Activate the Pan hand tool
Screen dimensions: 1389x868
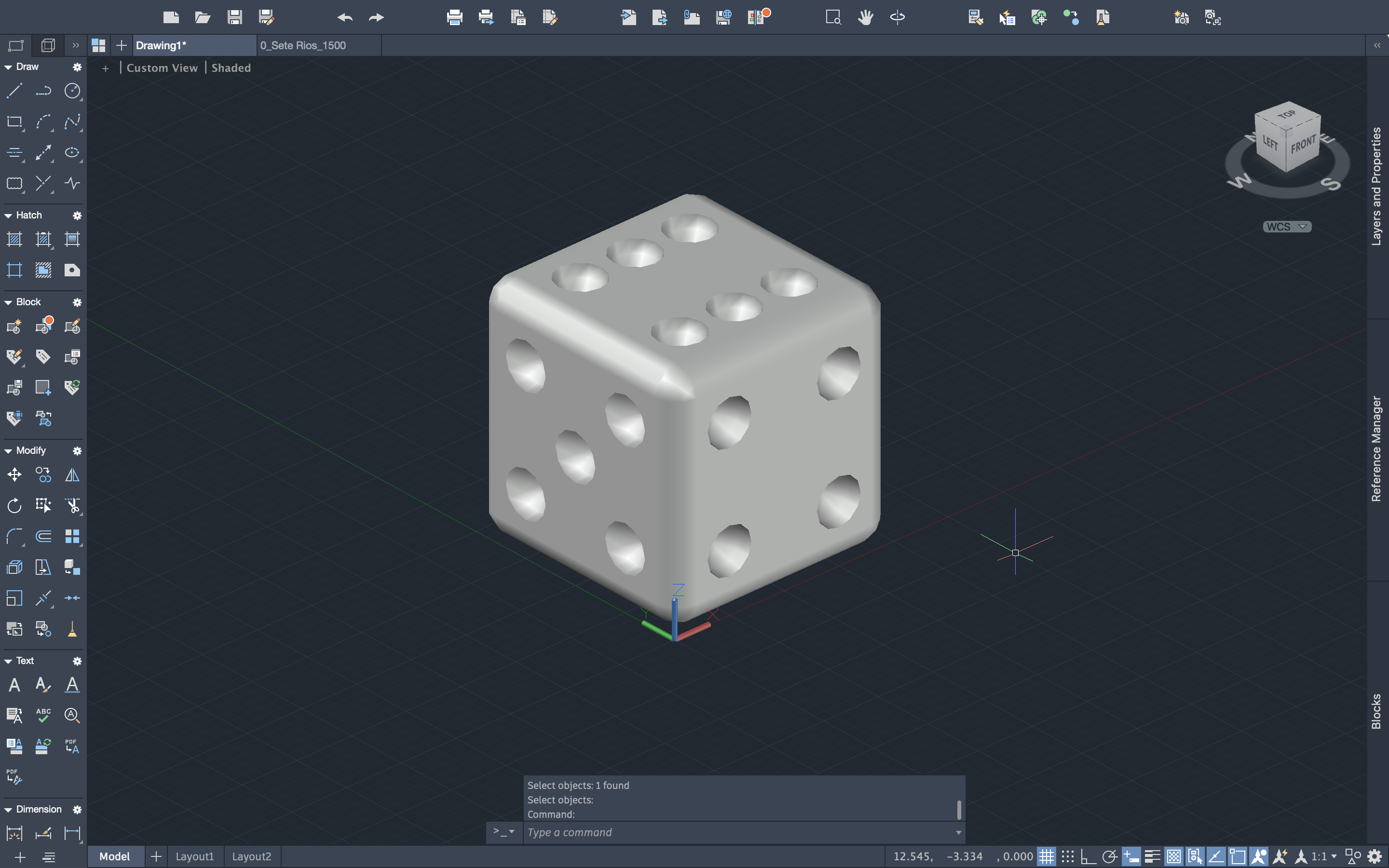point(866,17)
